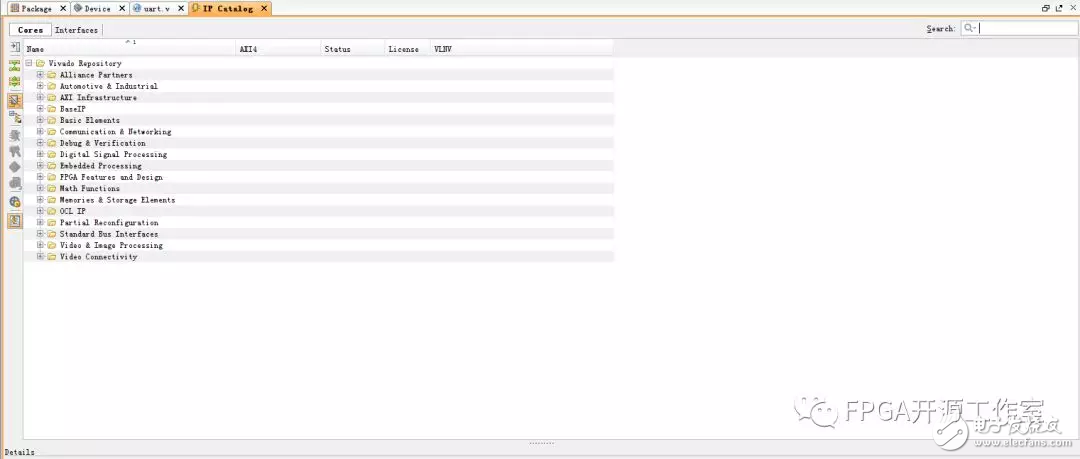Expand the Alliance Partners folder

click(40, 74)
